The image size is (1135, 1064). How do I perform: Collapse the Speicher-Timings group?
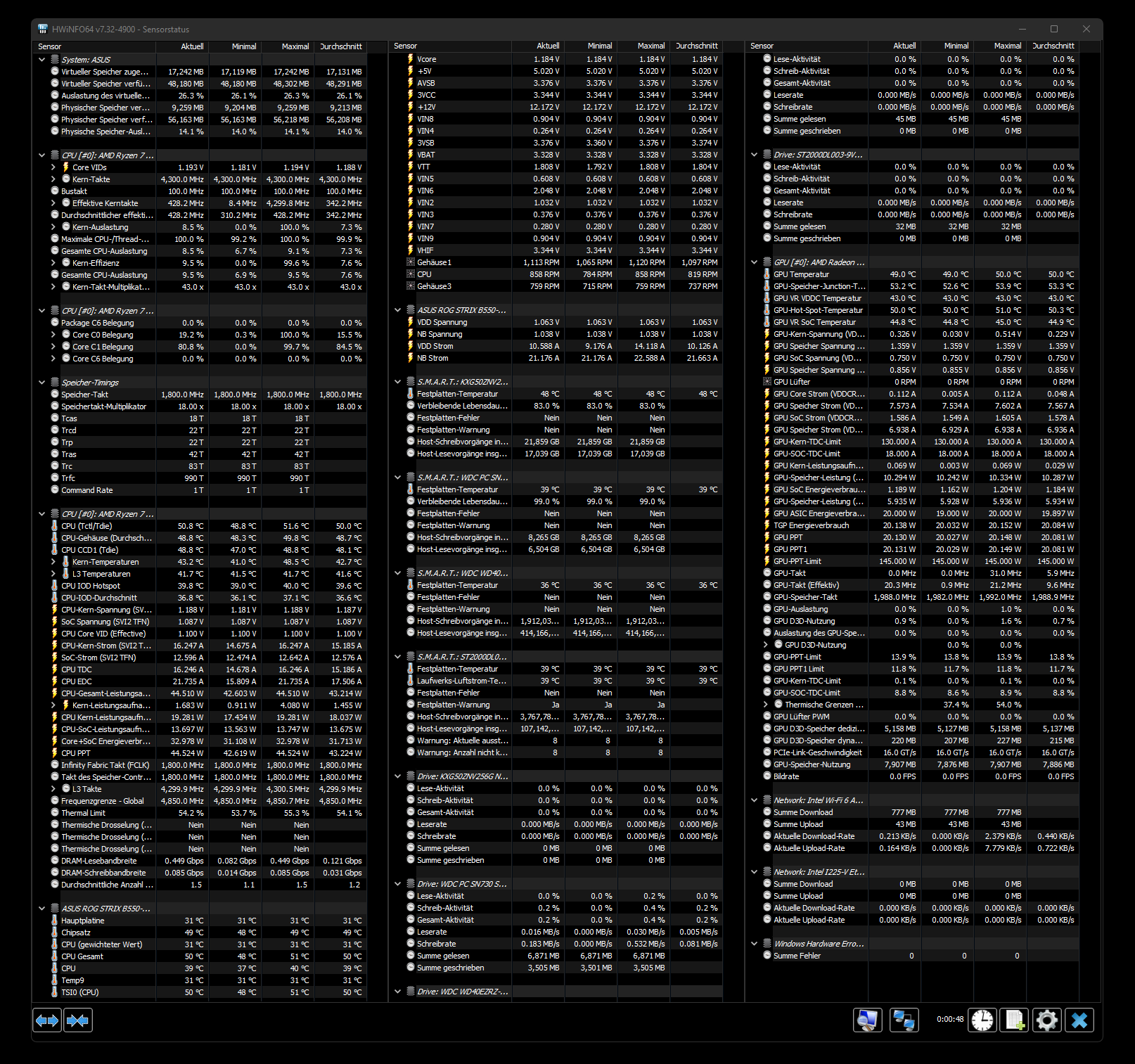pos(42,383)
